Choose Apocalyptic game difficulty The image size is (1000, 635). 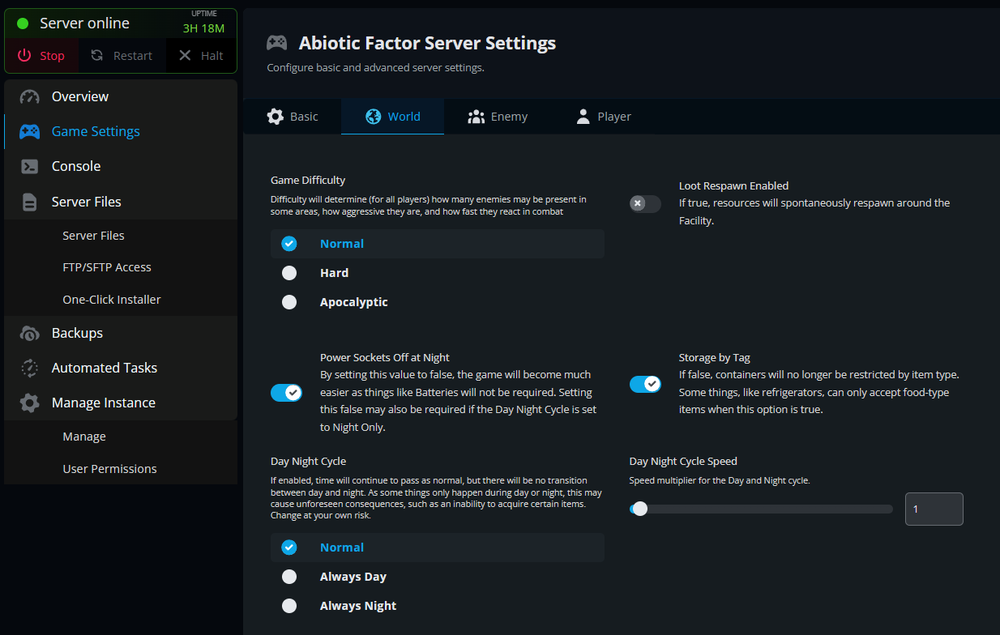(438, 302)
